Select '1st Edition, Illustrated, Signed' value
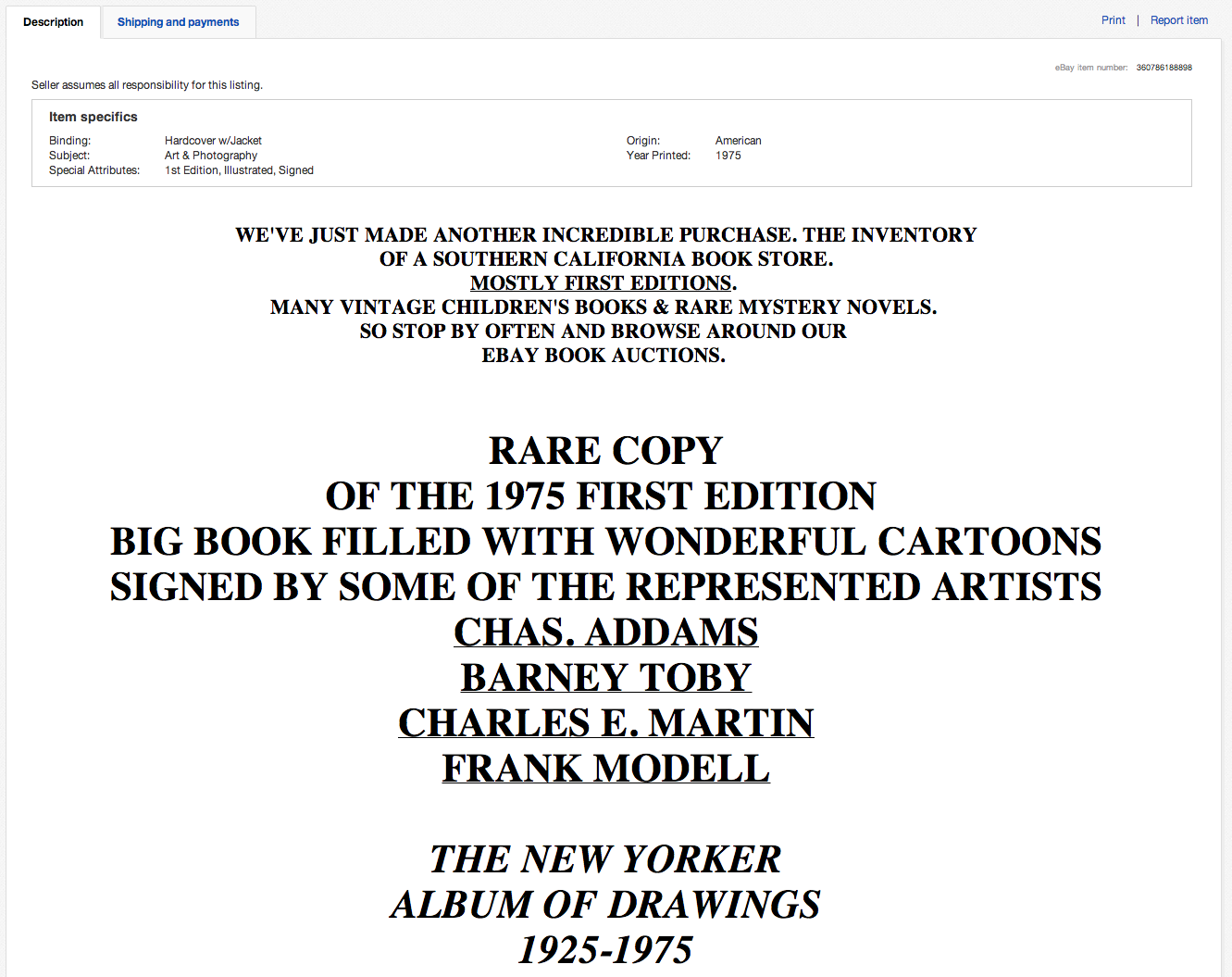The image size is (1232, 977). (239, 170)
